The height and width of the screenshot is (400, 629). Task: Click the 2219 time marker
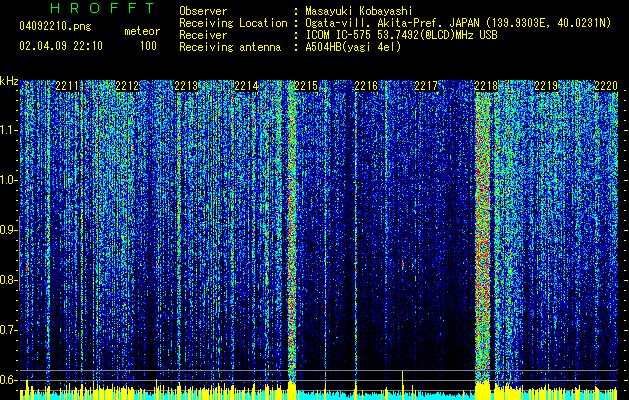tap(546, 86)
